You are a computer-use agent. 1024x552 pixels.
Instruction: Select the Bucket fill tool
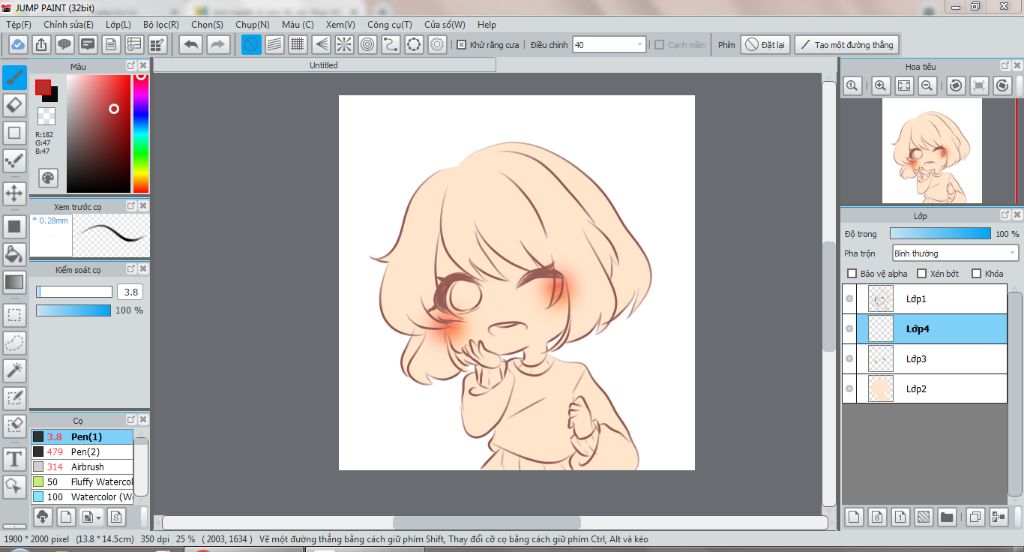pos(14,254)
